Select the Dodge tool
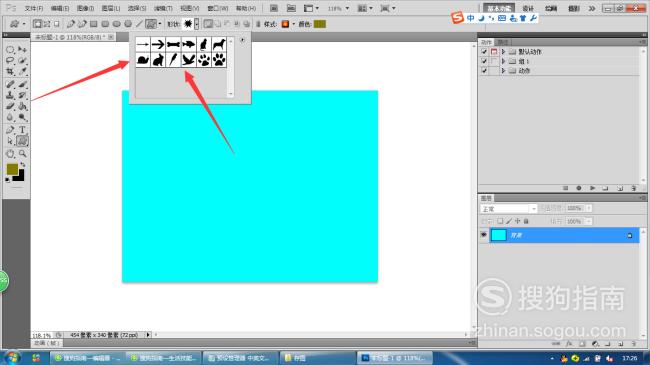Screen dimensions: 650x365 point(22,117)
